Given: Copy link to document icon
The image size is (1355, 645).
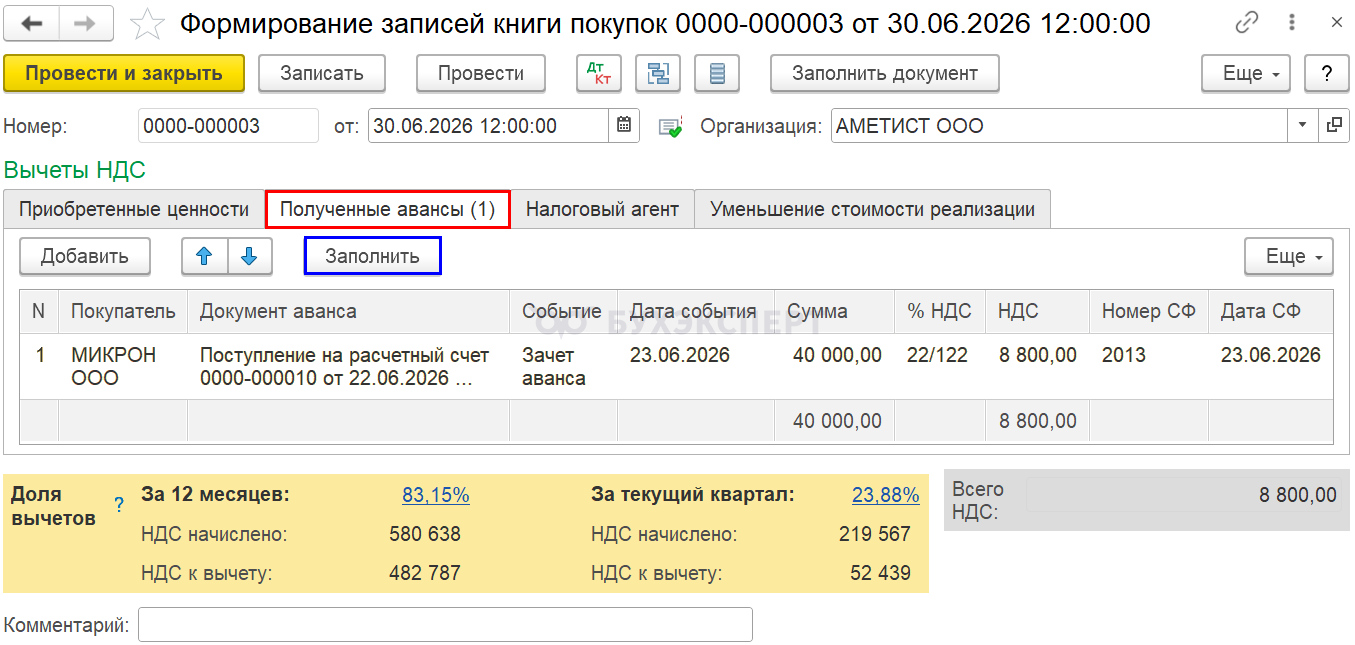Looking at the screenshot, I should click(x=1246, y=22).
